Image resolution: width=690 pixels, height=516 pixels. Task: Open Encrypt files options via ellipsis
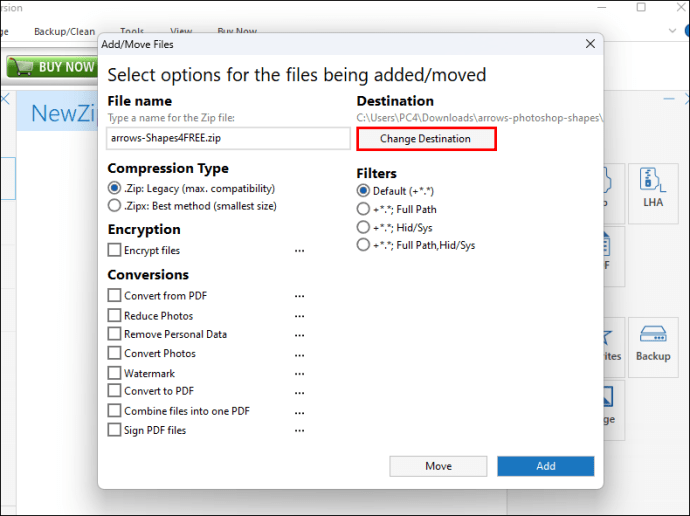click(299, 251)
